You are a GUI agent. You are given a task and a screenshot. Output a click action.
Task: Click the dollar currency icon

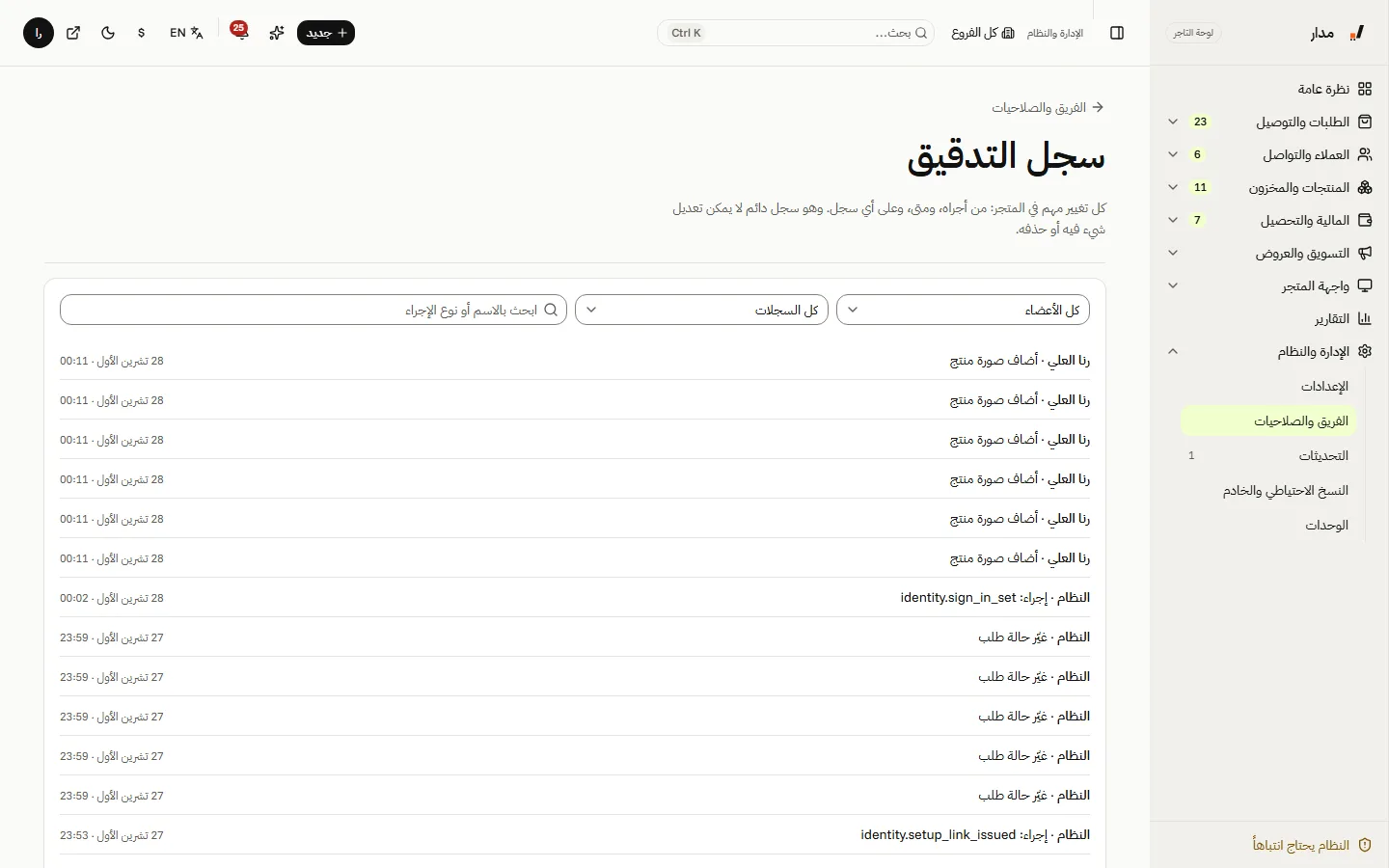(142, 33)
